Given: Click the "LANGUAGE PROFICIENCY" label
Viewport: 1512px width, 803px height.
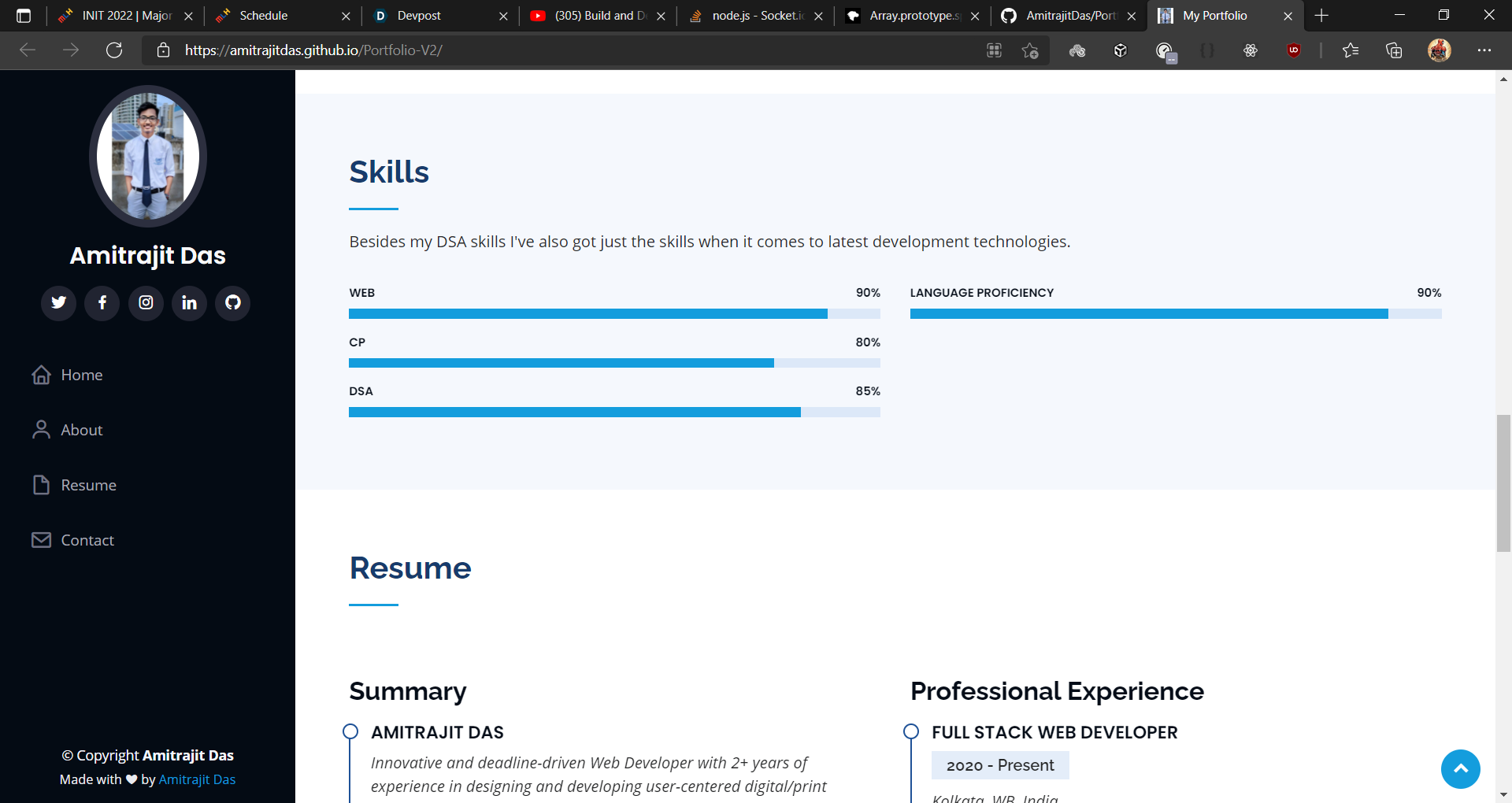Looking at the screenshot, I should [x=982, y=293].
